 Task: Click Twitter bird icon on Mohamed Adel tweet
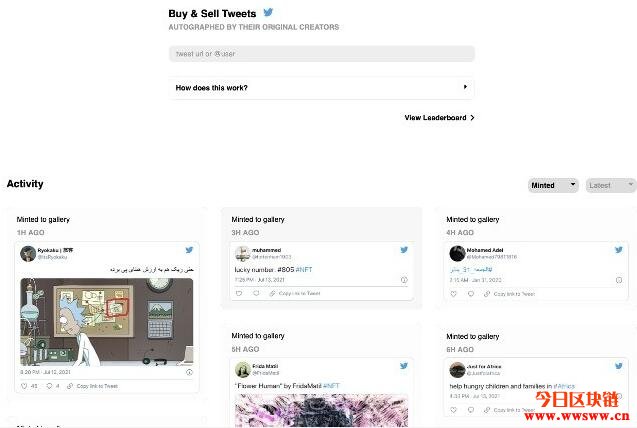point(618,250)
